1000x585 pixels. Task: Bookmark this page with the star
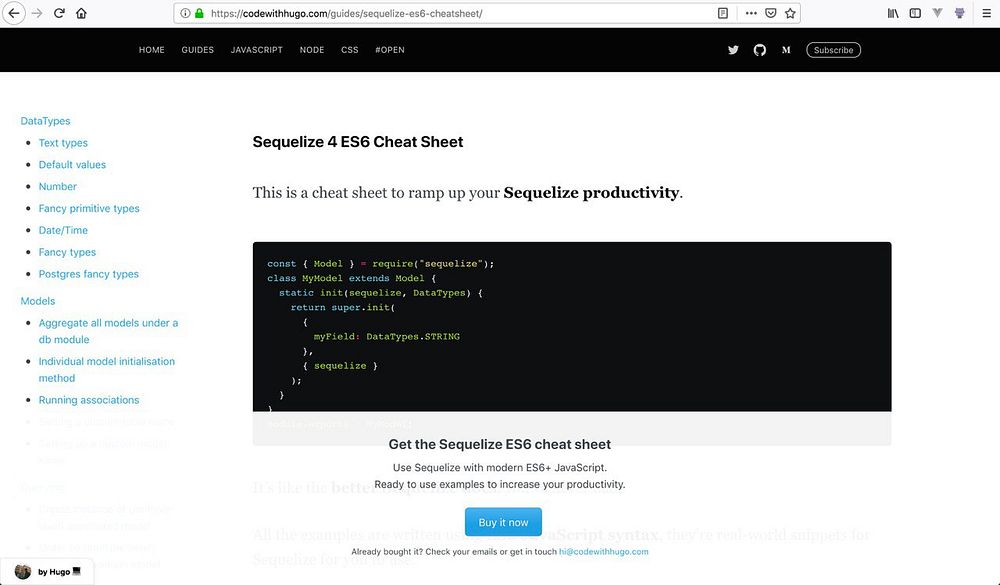point(791,14)
